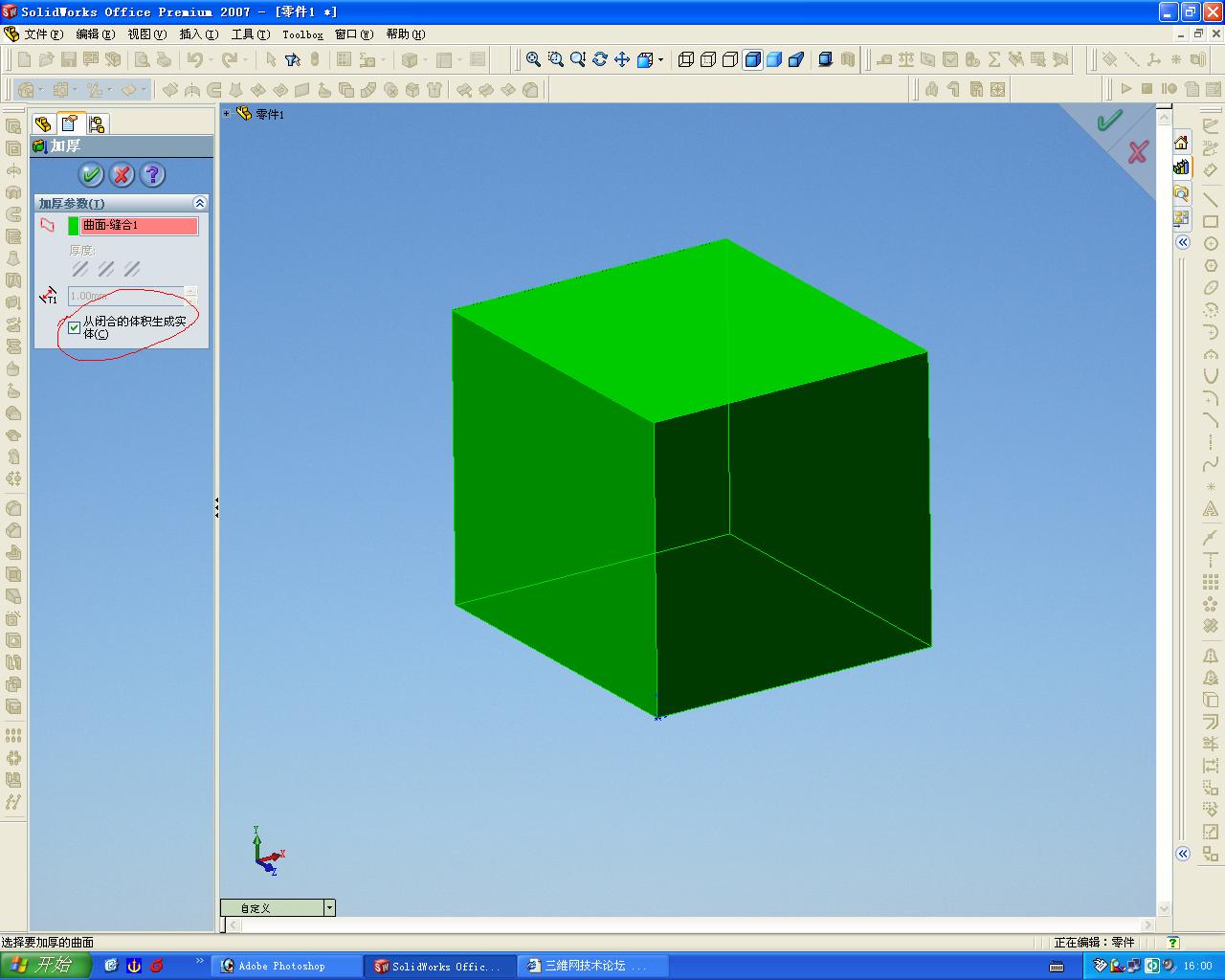Open the Windows 开始 Start button
1225x980 pixels.
(45, 965)
